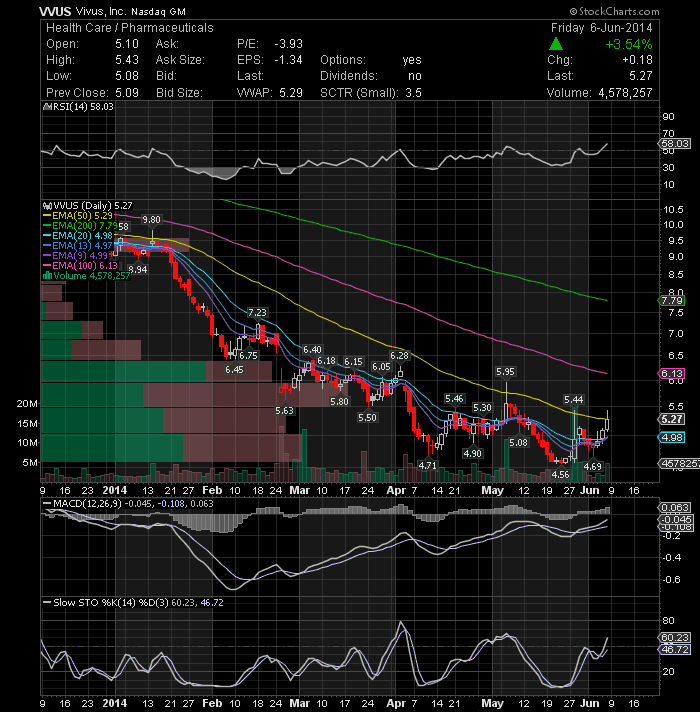Click the StockCharts.com copyright text
This screenshot has height=712, width=700.
click(x=614, y=11)
